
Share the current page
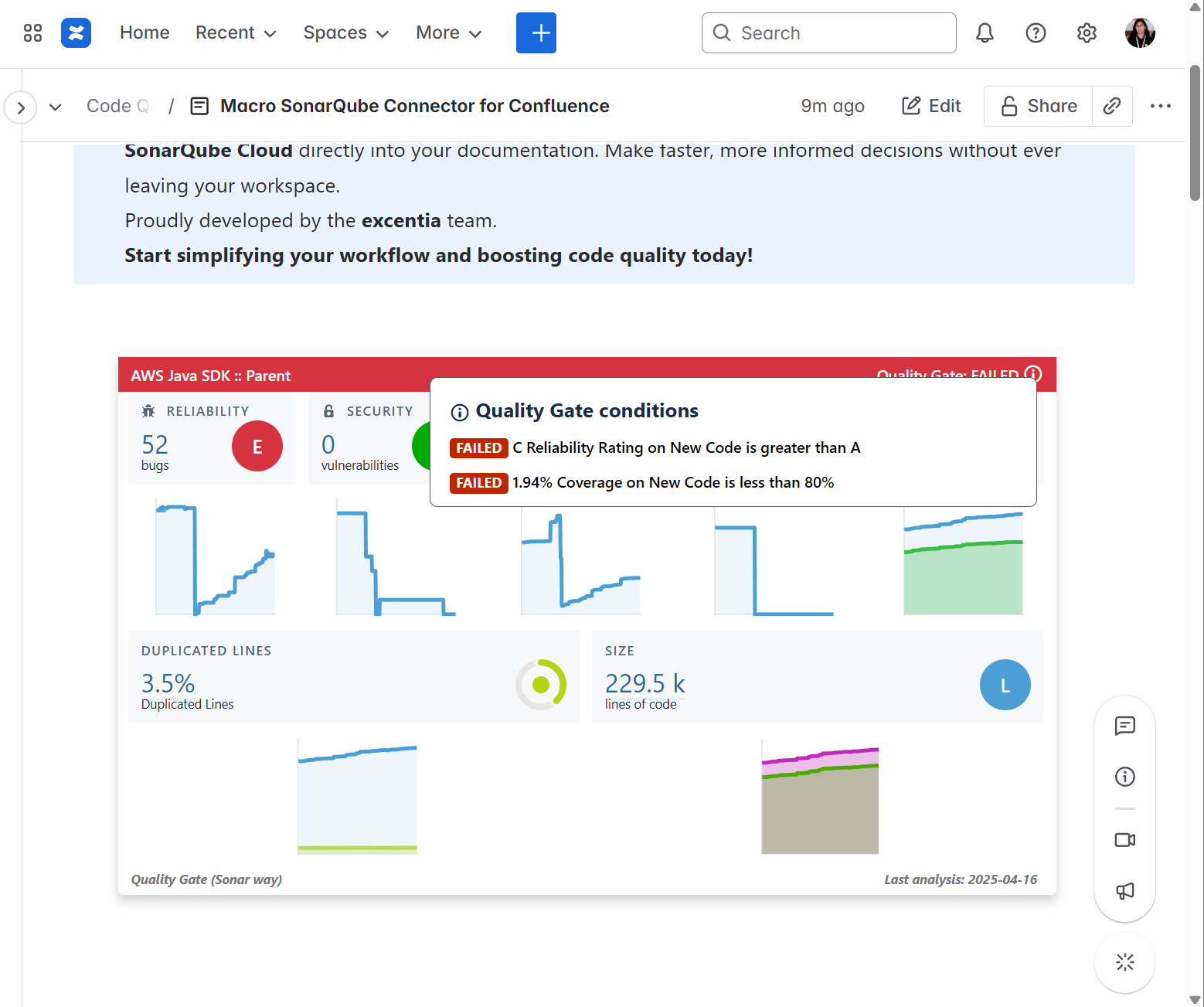point(1038,106)
